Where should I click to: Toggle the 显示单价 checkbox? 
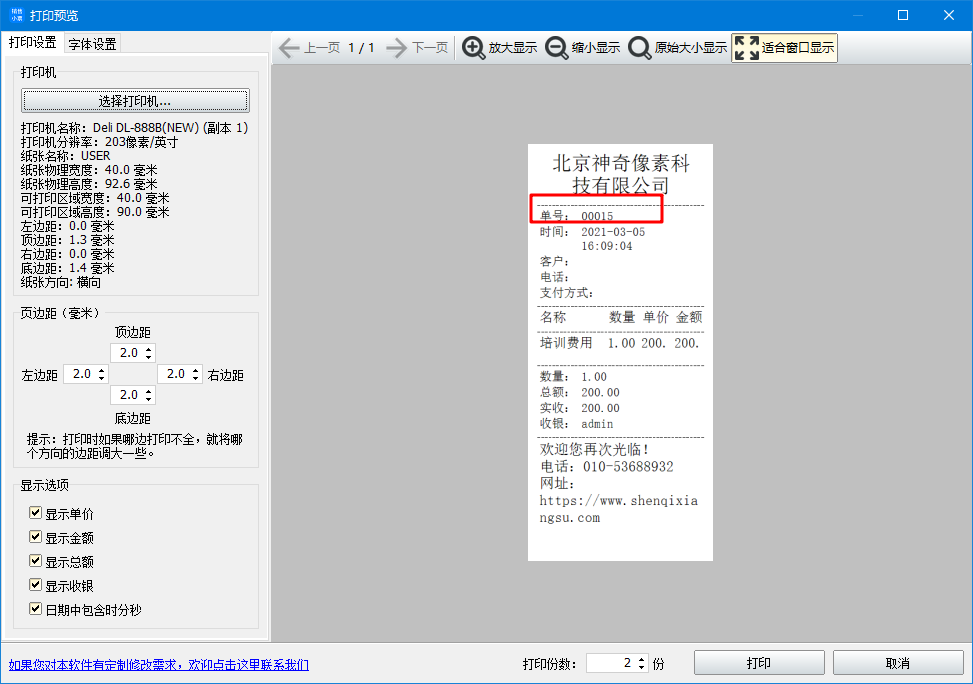coord(35,513)
